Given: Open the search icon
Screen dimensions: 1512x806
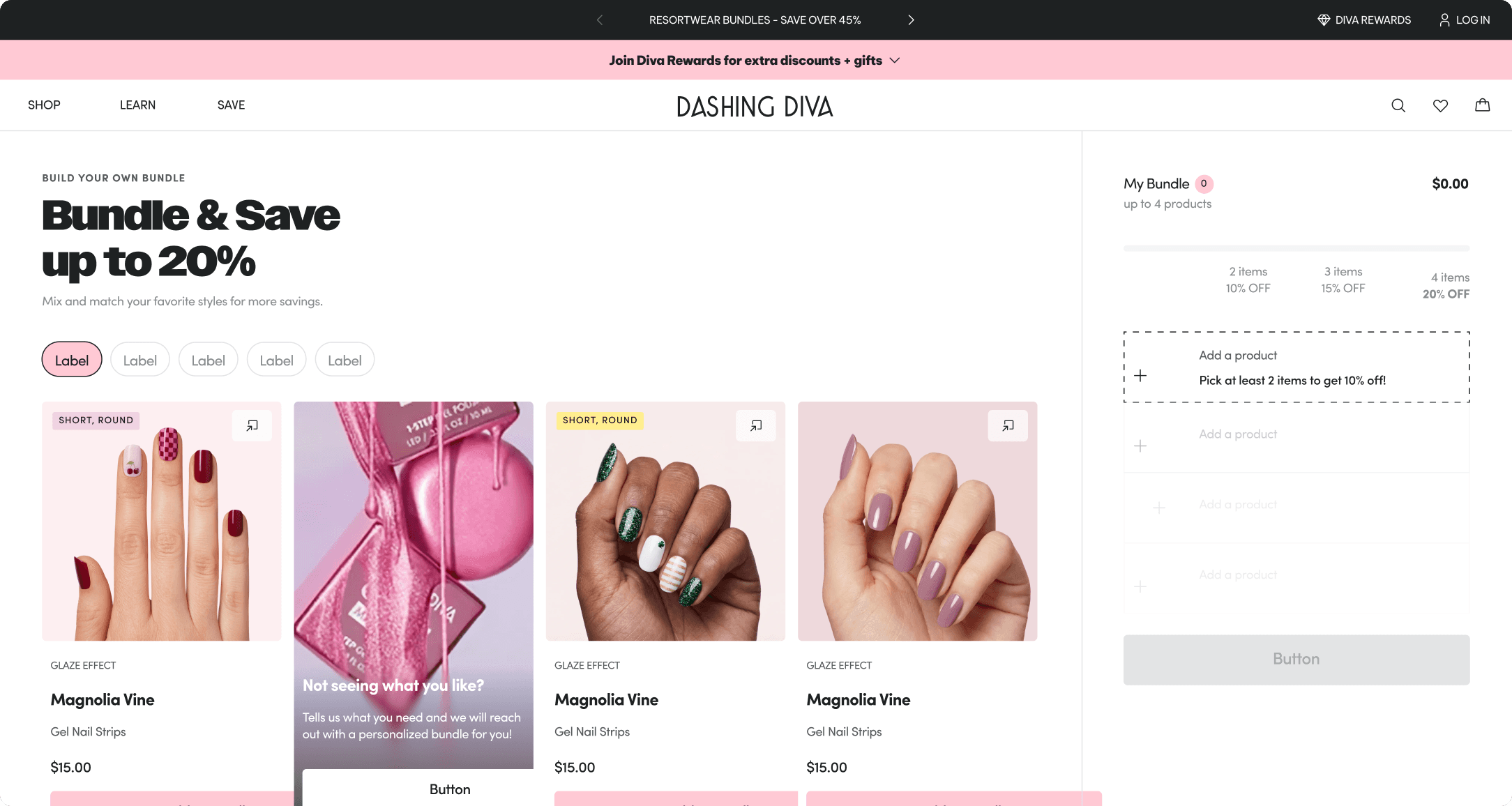Looking at the screenshot, I should point(1398,105).
